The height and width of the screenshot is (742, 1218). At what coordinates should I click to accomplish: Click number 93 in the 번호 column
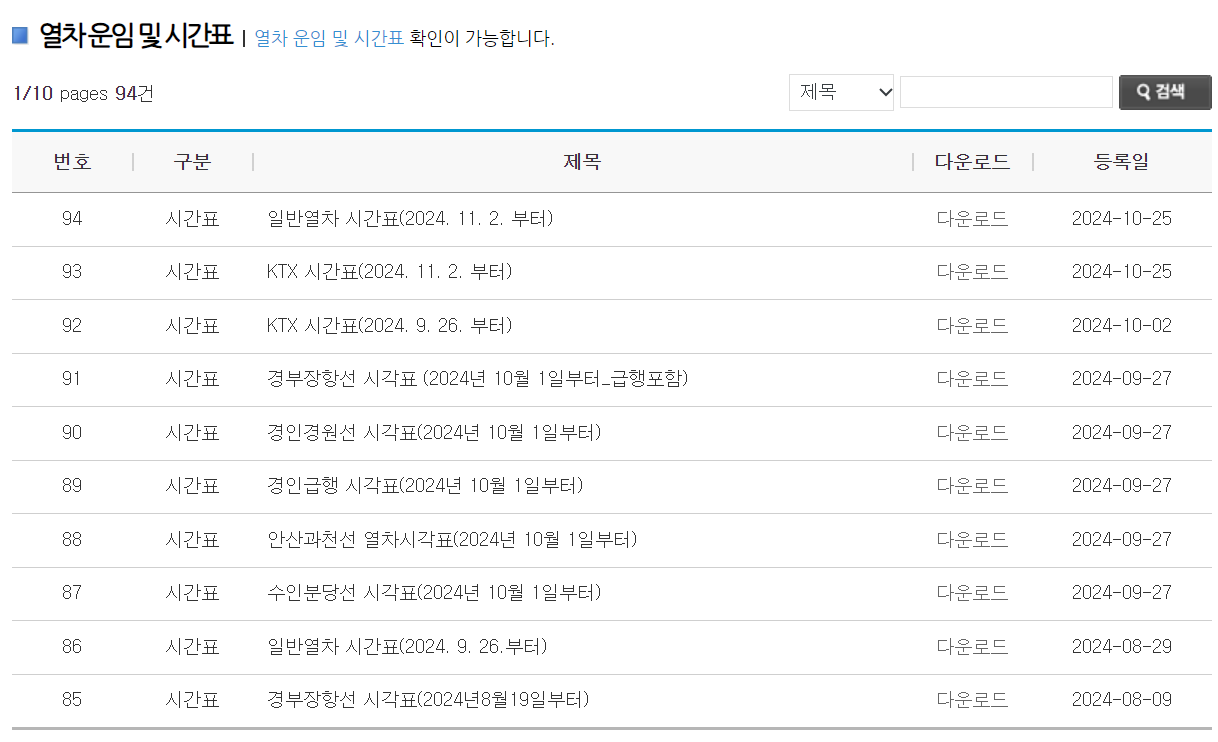click(x=72, y=272)
